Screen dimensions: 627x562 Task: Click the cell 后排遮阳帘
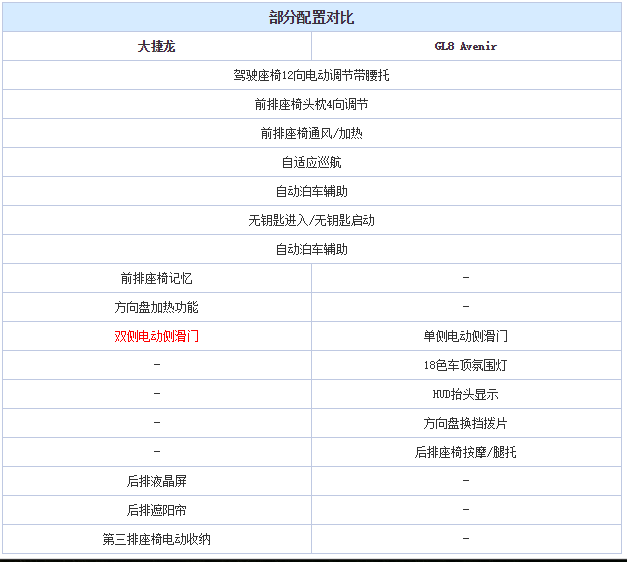coord(156,510)
